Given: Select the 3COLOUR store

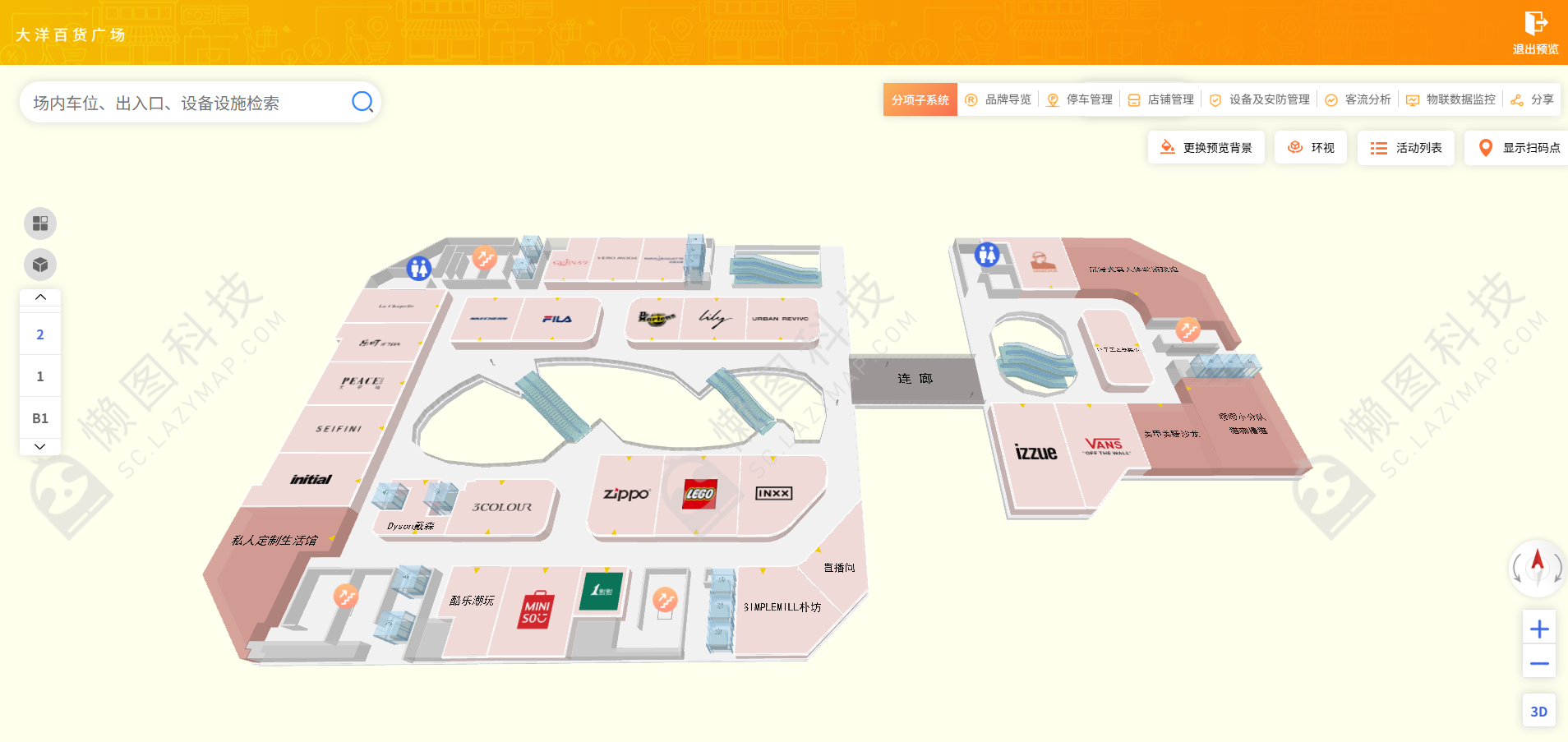Looking at the screenshot, I should (502, 507).
